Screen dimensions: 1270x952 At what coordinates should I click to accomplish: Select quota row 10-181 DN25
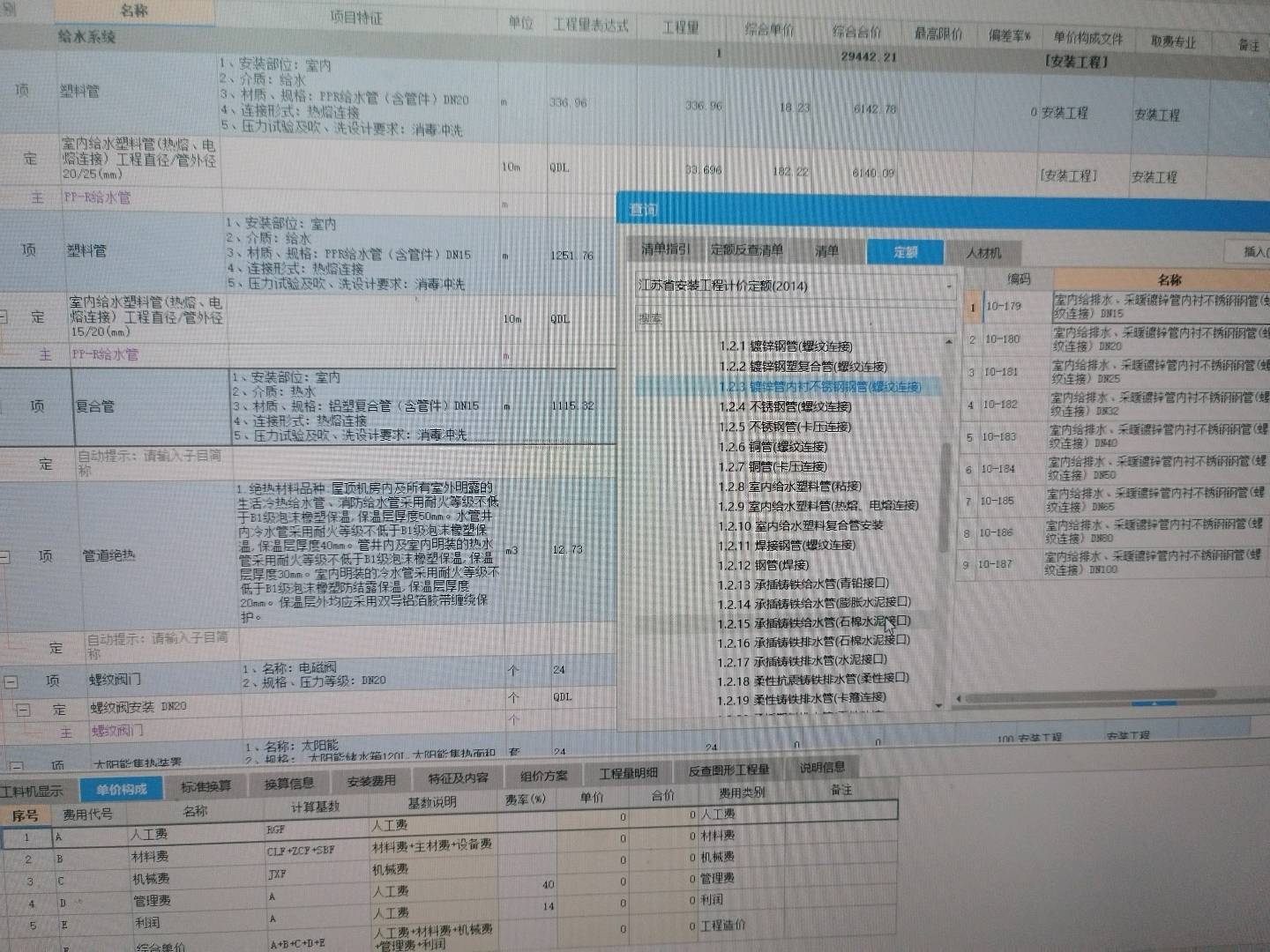[1116, 372]
